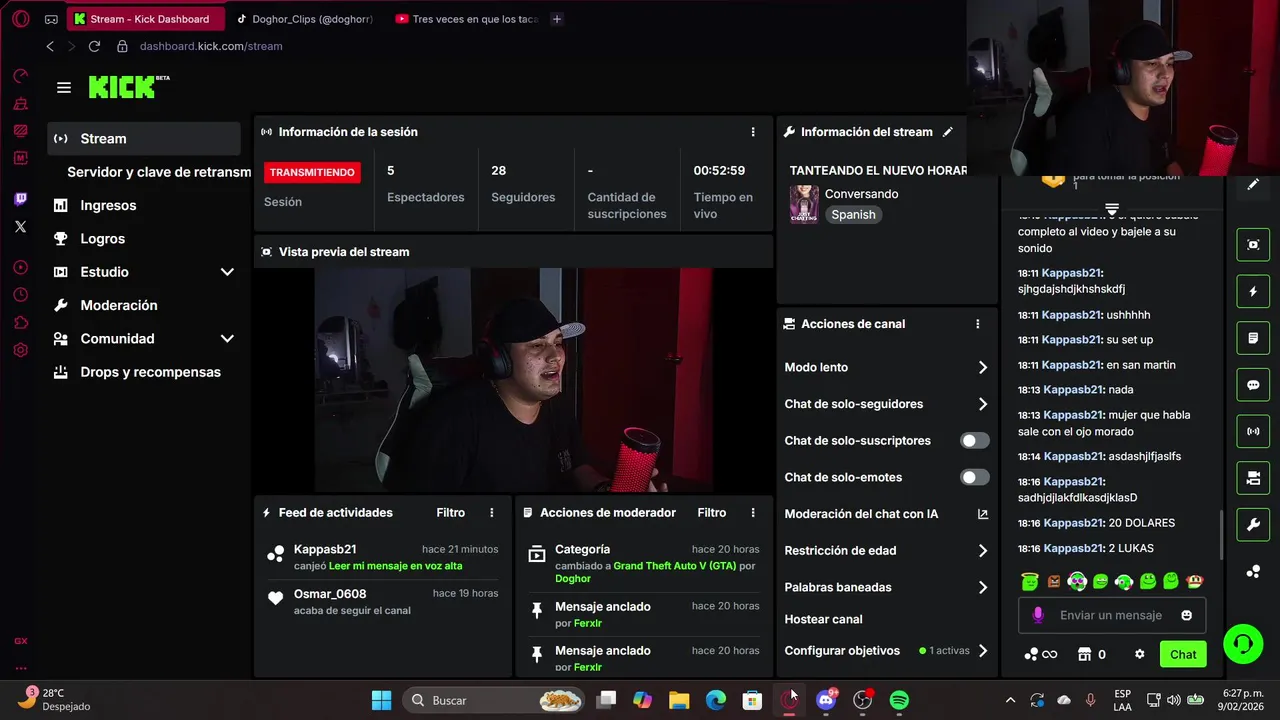Click the camera icon in right toolbar

click(1253, 478)
